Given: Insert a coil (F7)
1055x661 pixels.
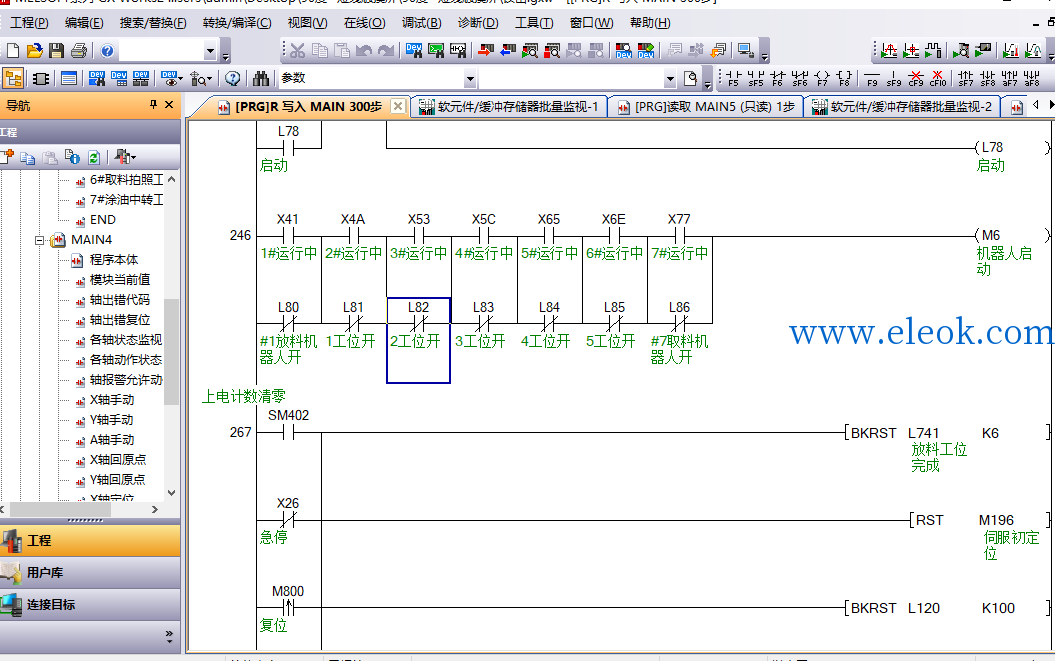Looking at the screenshot, I should point(822,79).
